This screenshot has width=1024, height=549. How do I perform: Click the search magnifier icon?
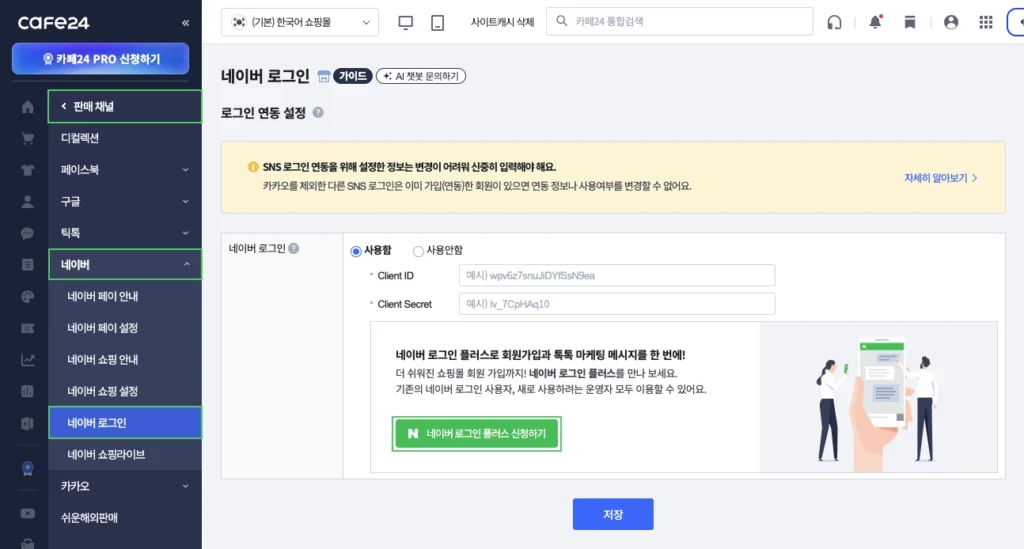[562, 22]
